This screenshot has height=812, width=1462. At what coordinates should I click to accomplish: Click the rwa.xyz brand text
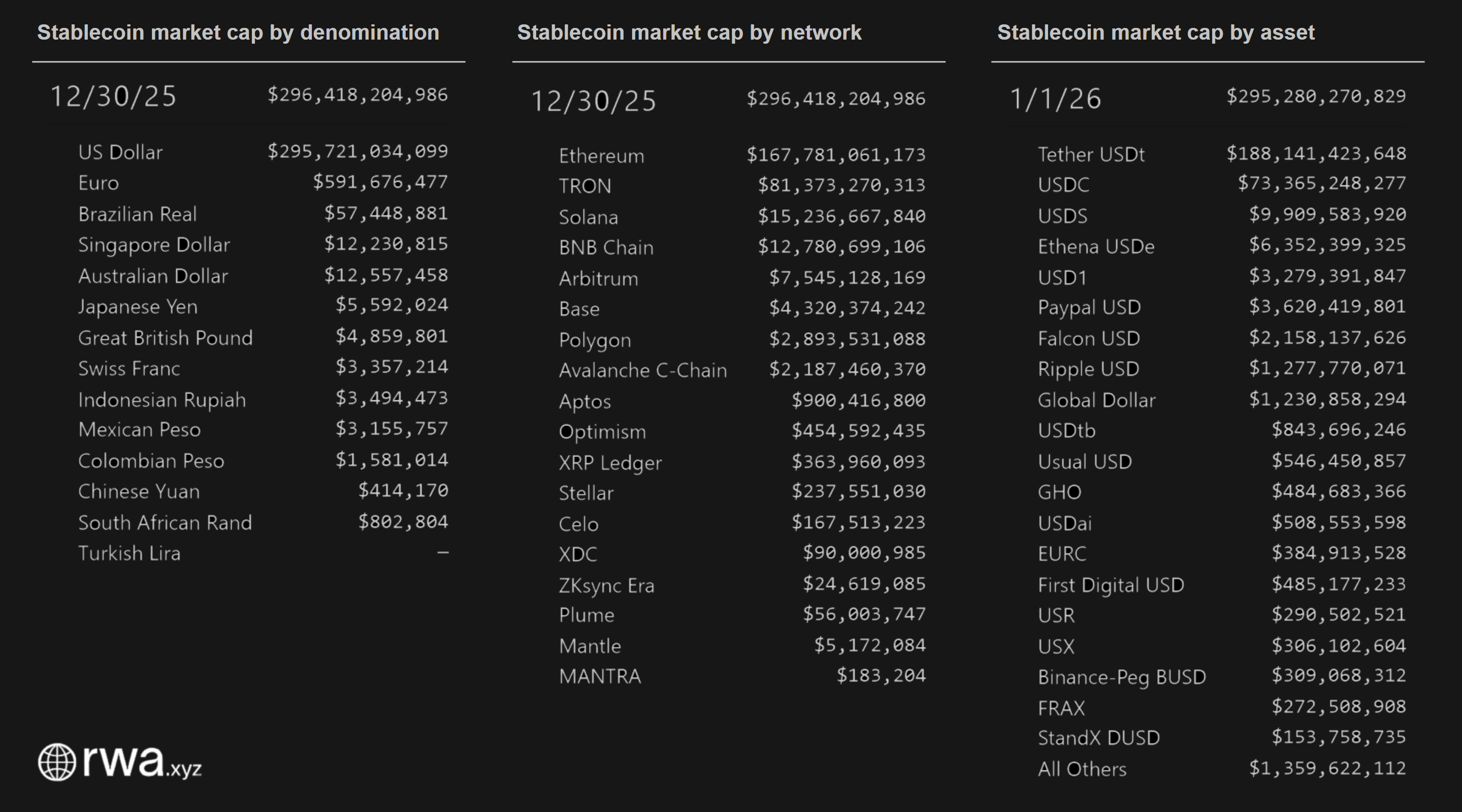click(142, 762)
